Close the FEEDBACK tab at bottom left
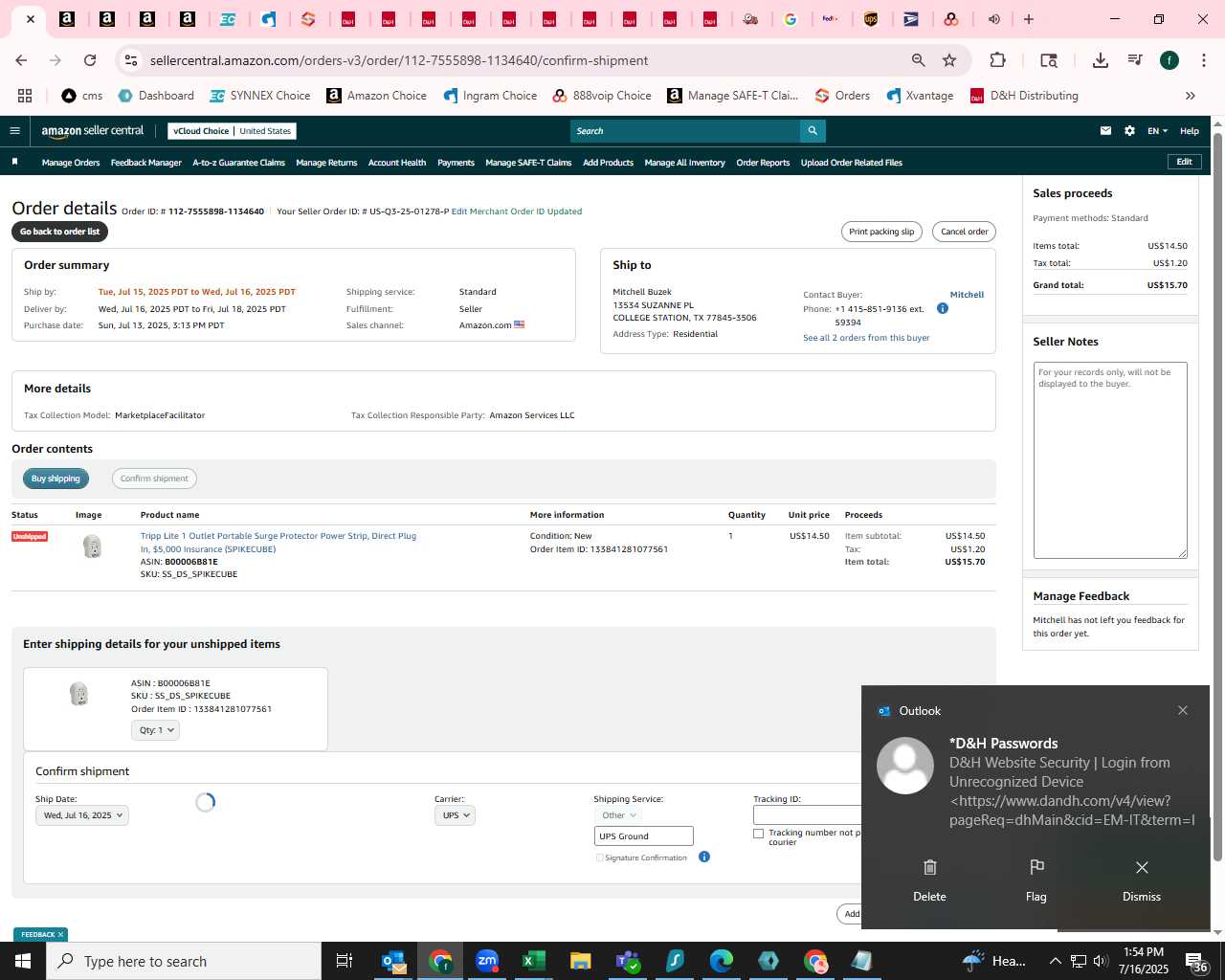 click(60, 935)
